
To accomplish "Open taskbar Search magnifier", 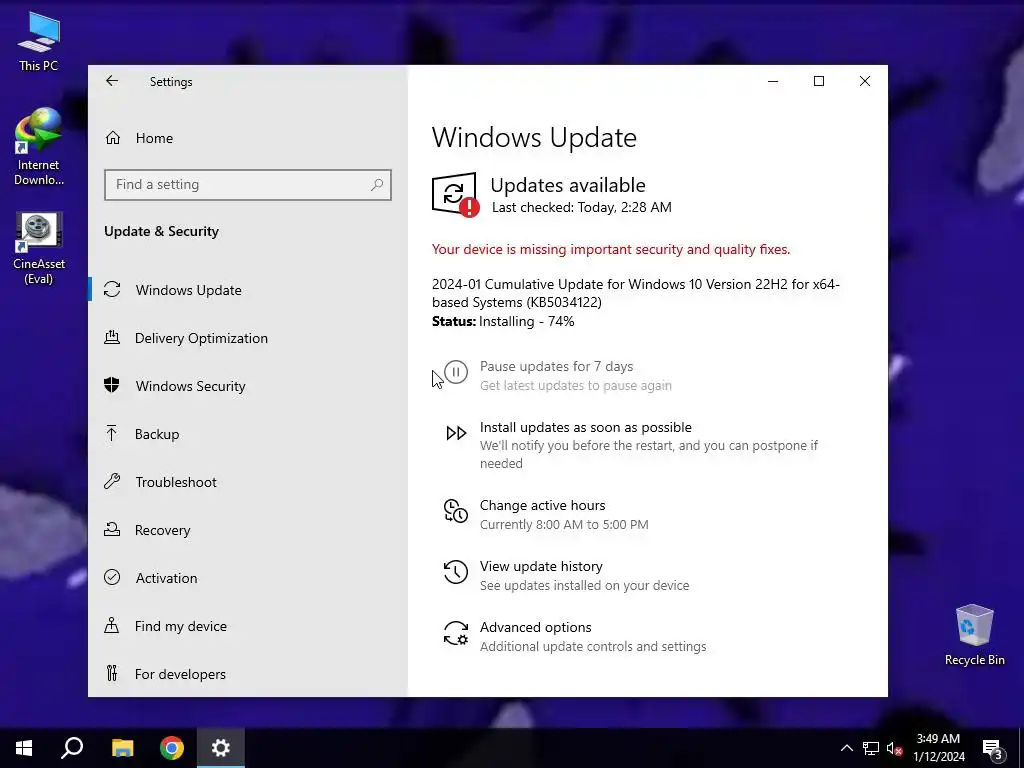I will pyautogui.click(x=72, y=748).
